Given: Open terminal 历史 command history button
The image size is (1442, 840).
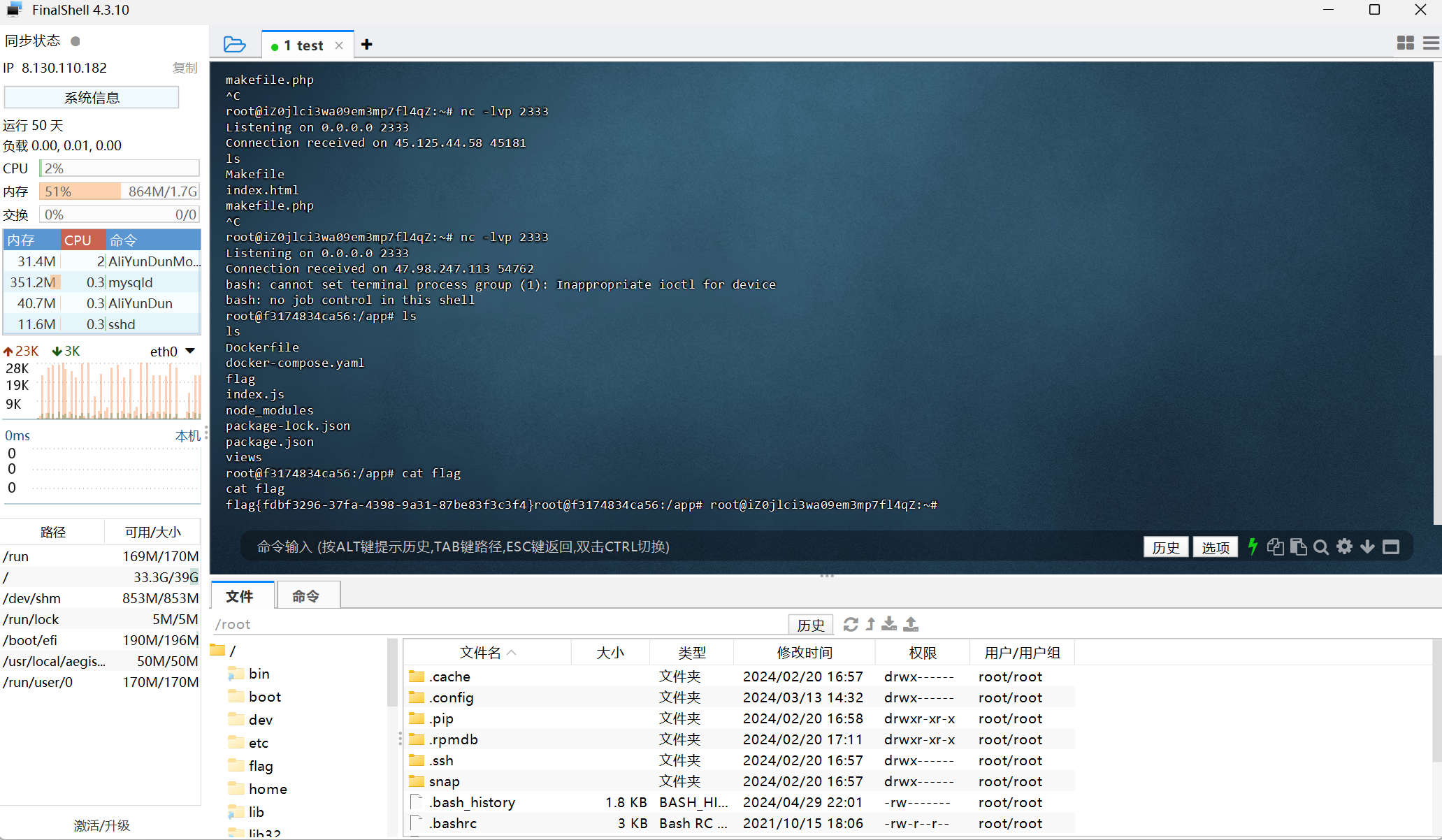Looking at the screenshot, I should tap(1166, 547).
